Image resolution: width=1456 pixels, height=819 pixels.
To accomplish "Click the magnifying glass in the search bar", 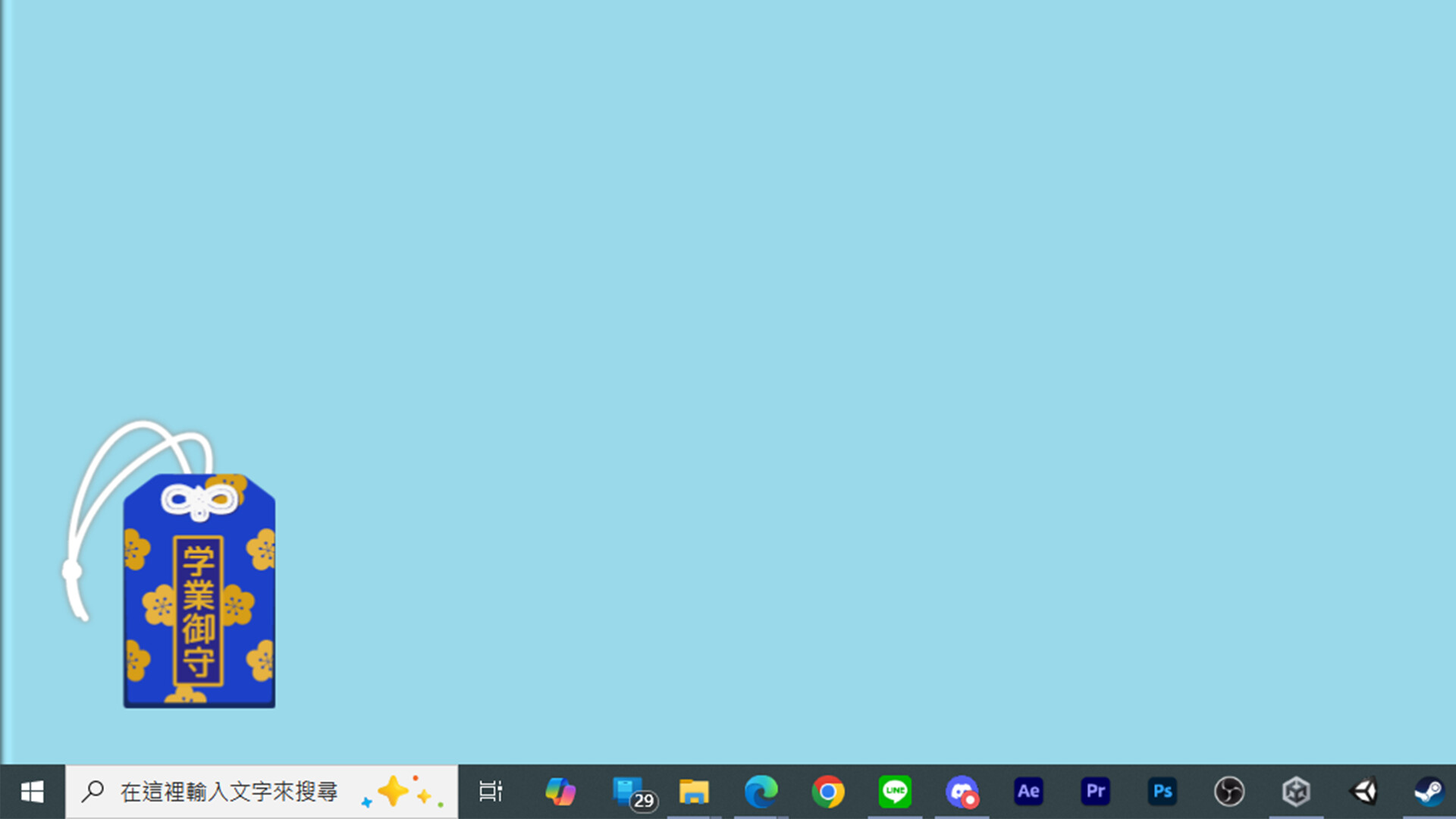I will [x=93, y=792].
